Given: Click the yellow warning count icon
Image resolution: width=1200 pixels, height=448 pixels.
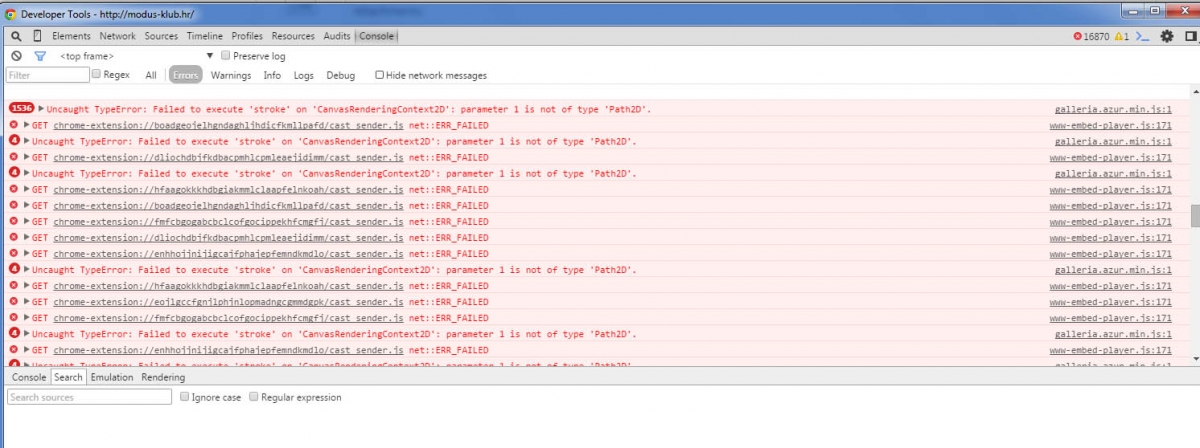Looking at the screenshot, I should tap(1122, 36).
